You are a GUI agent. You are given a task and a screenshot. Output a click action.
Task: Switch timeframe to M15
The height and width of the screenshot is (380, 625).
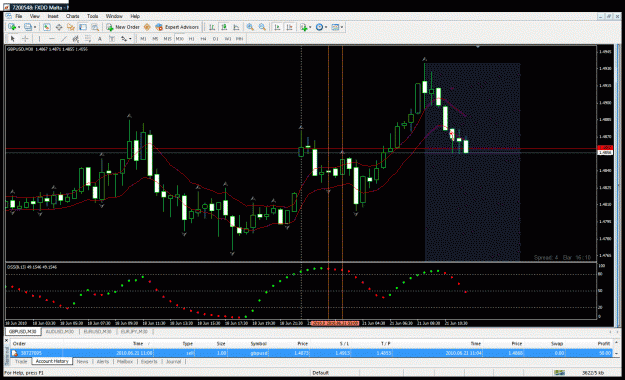point(167,39)
